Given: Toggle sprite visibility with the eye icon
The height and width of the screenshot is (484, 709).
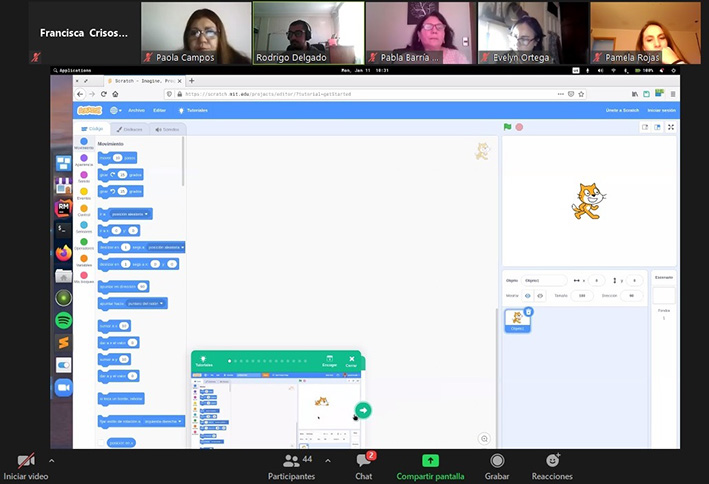Looking at the screenshot, I should tap(528, 295).
